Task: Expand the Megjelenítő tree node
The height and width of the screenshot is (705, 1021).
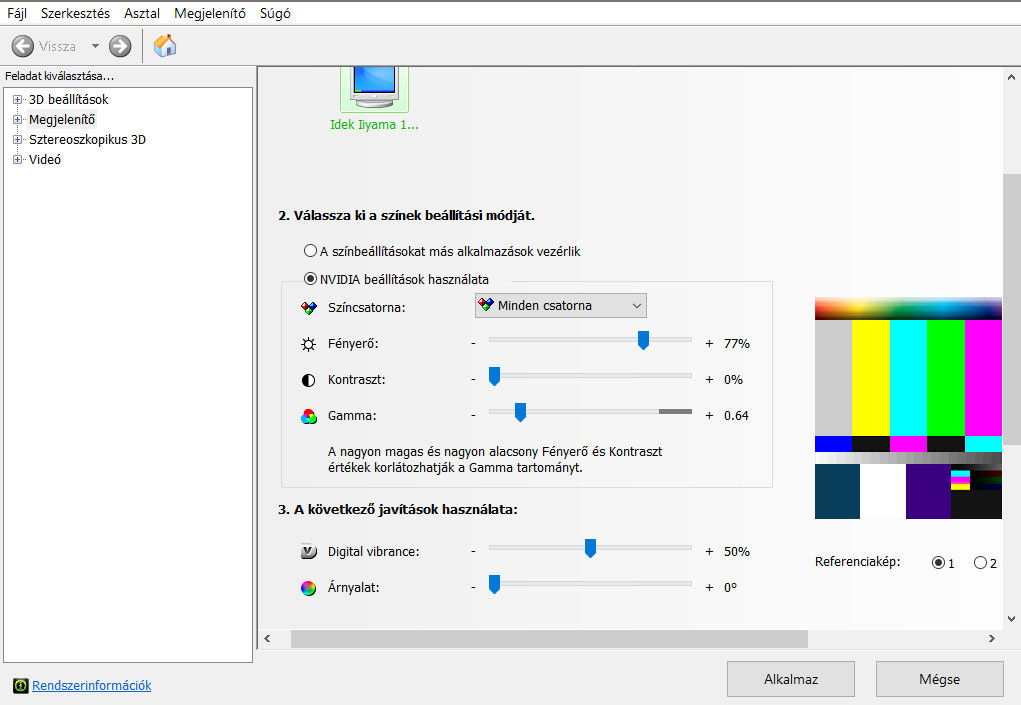Action: [x=18, y=119]
